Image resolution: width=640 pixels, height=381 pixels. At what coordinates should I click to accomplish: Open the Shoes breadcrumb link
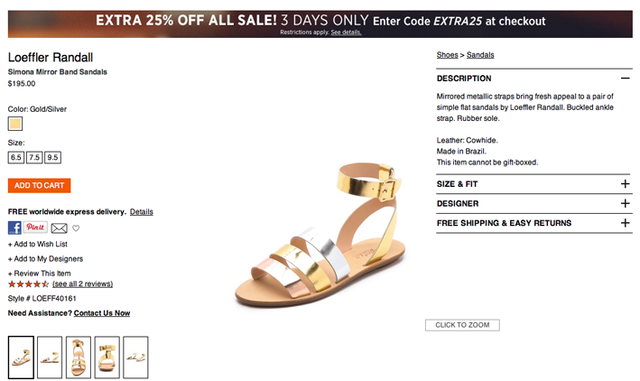pos(447,55)
